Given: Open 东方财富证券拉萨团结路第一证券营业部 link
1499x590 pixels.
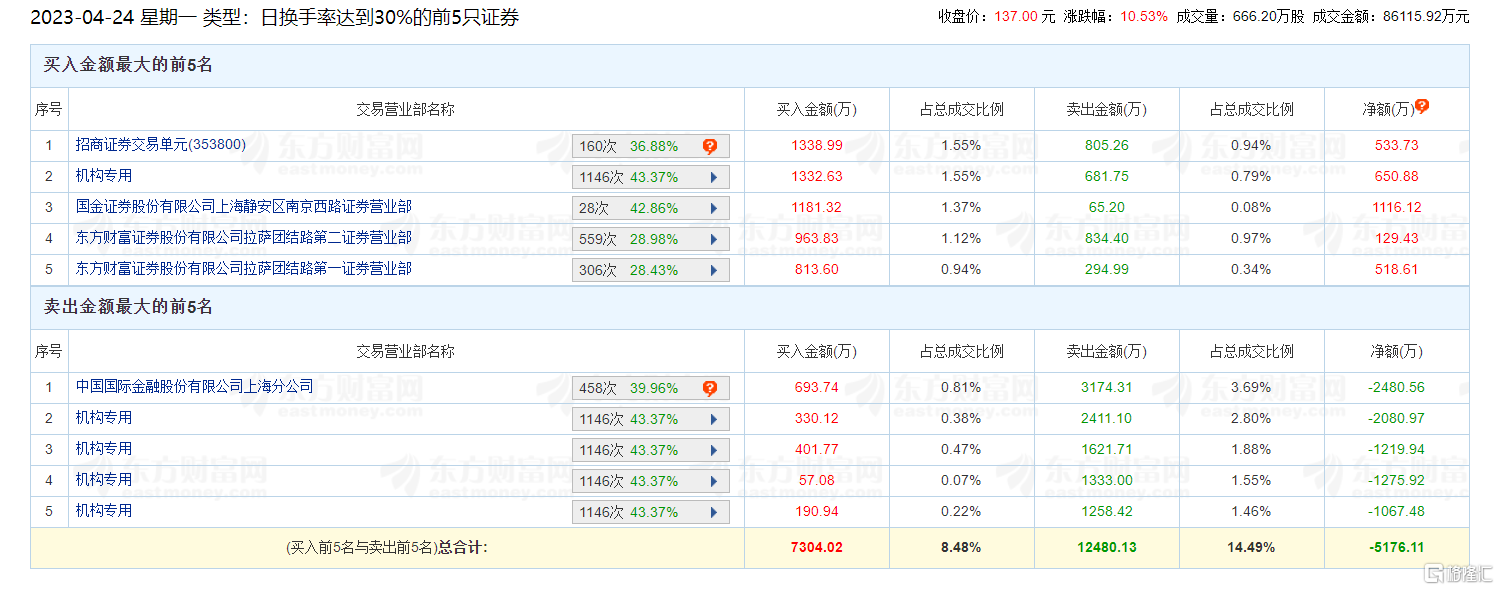Looking at the screenshot, I should tap(243, 269).
